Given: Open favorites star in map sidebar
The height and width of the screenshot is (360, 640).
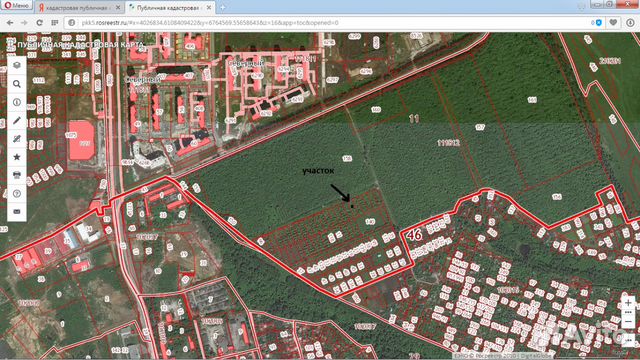Looking at the screenshot, I should point(17,157).
